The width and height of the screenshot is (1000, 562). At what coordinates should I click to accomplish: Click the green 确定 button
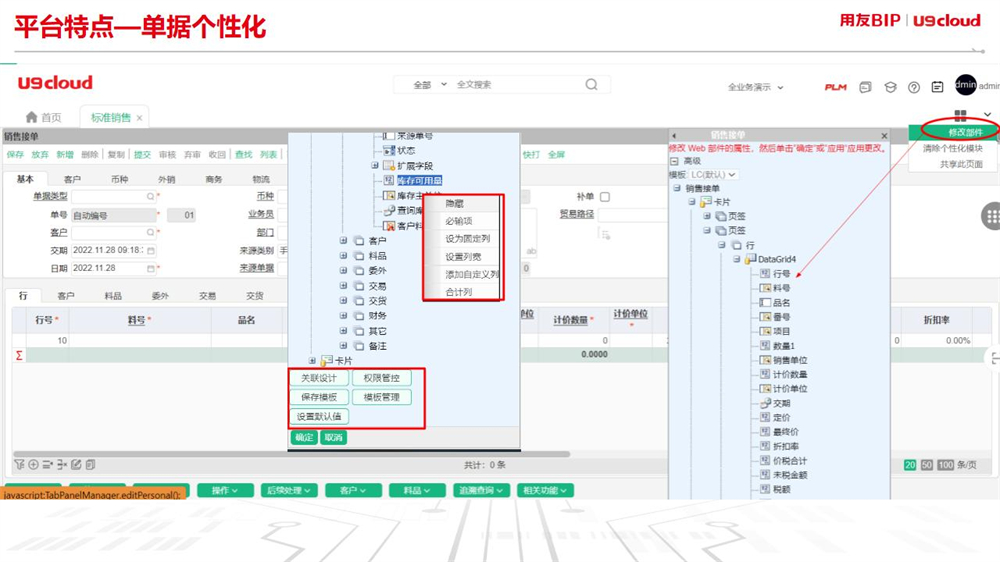(304, 438)
